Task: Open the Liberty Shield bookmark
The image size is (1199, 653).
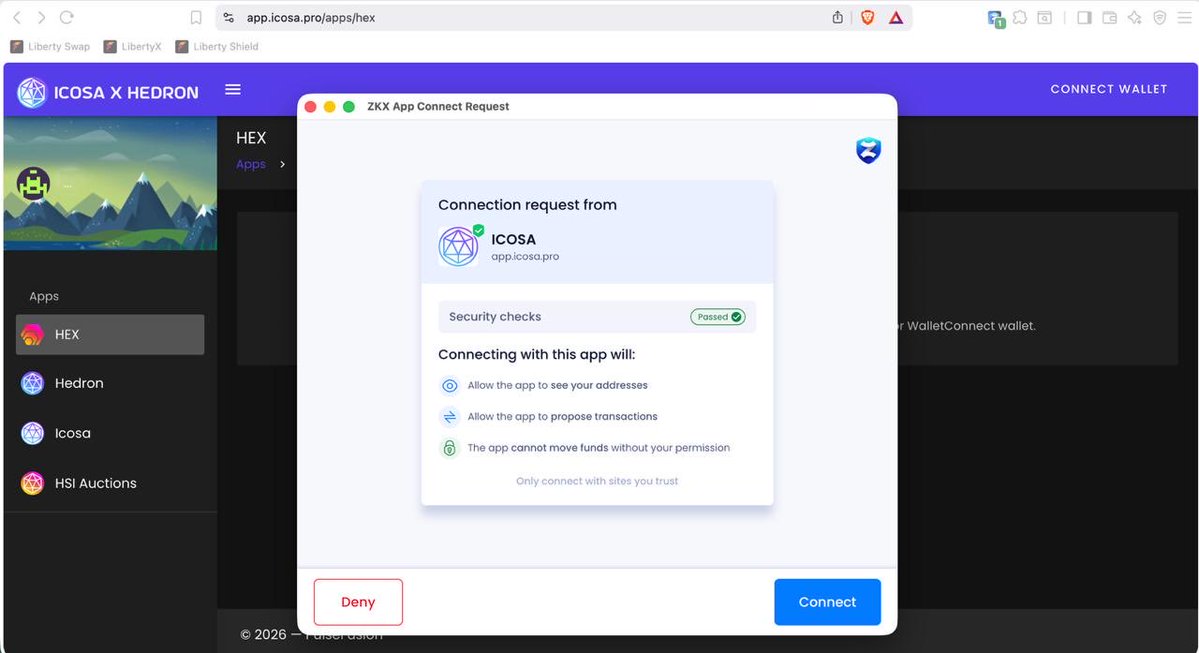Action: (216, 47)
